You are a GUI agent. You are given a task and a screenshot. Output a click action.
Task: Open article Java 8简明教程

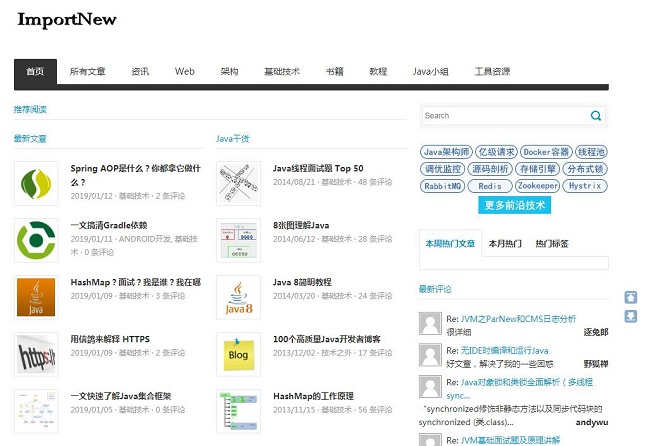[302, 282]
